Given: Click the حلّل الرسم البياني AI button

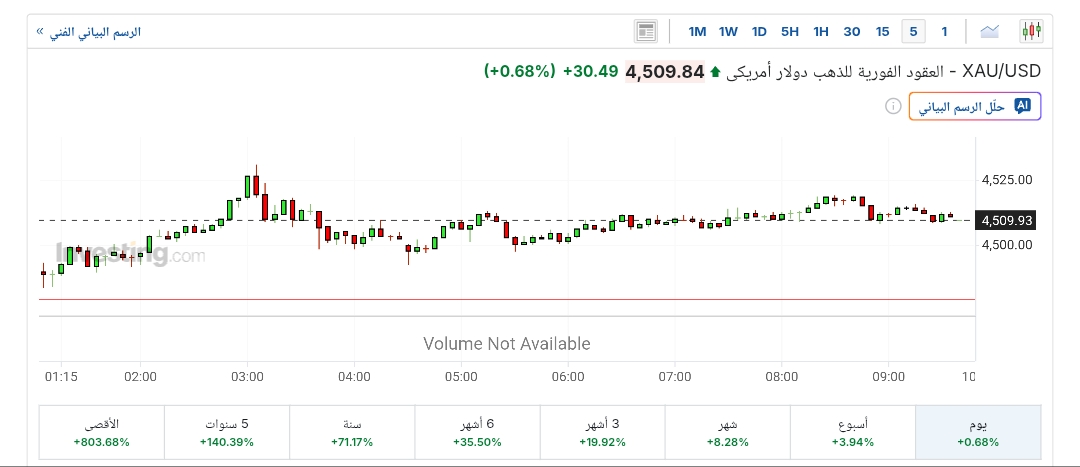Looking at the screenshot, I should click(x=975, y=106).
